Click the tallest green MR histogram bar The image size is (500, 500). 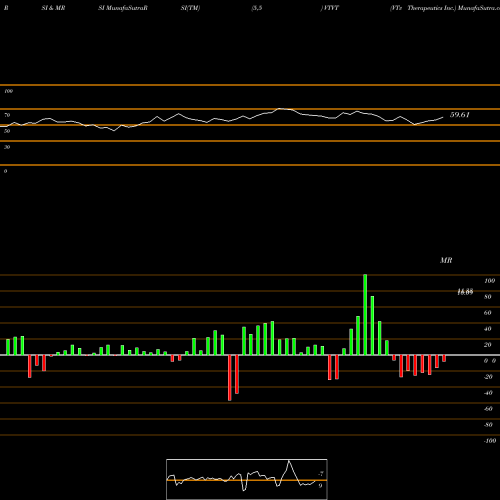pyautogui.click(x=365, y=315)
